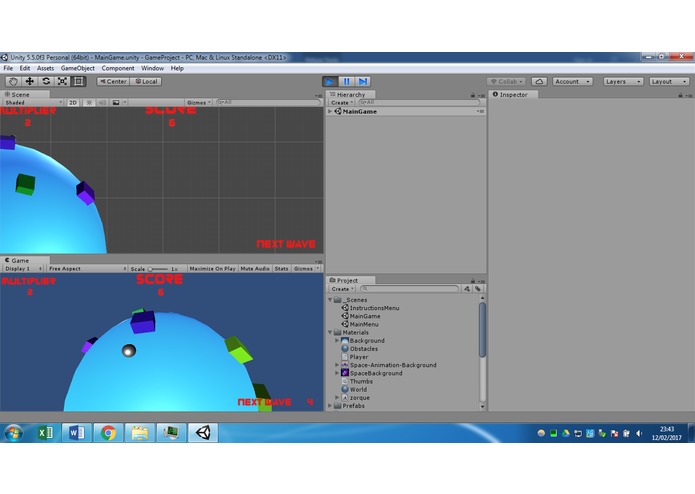Open the Cloud services button
695x494 pixels.
539,82
